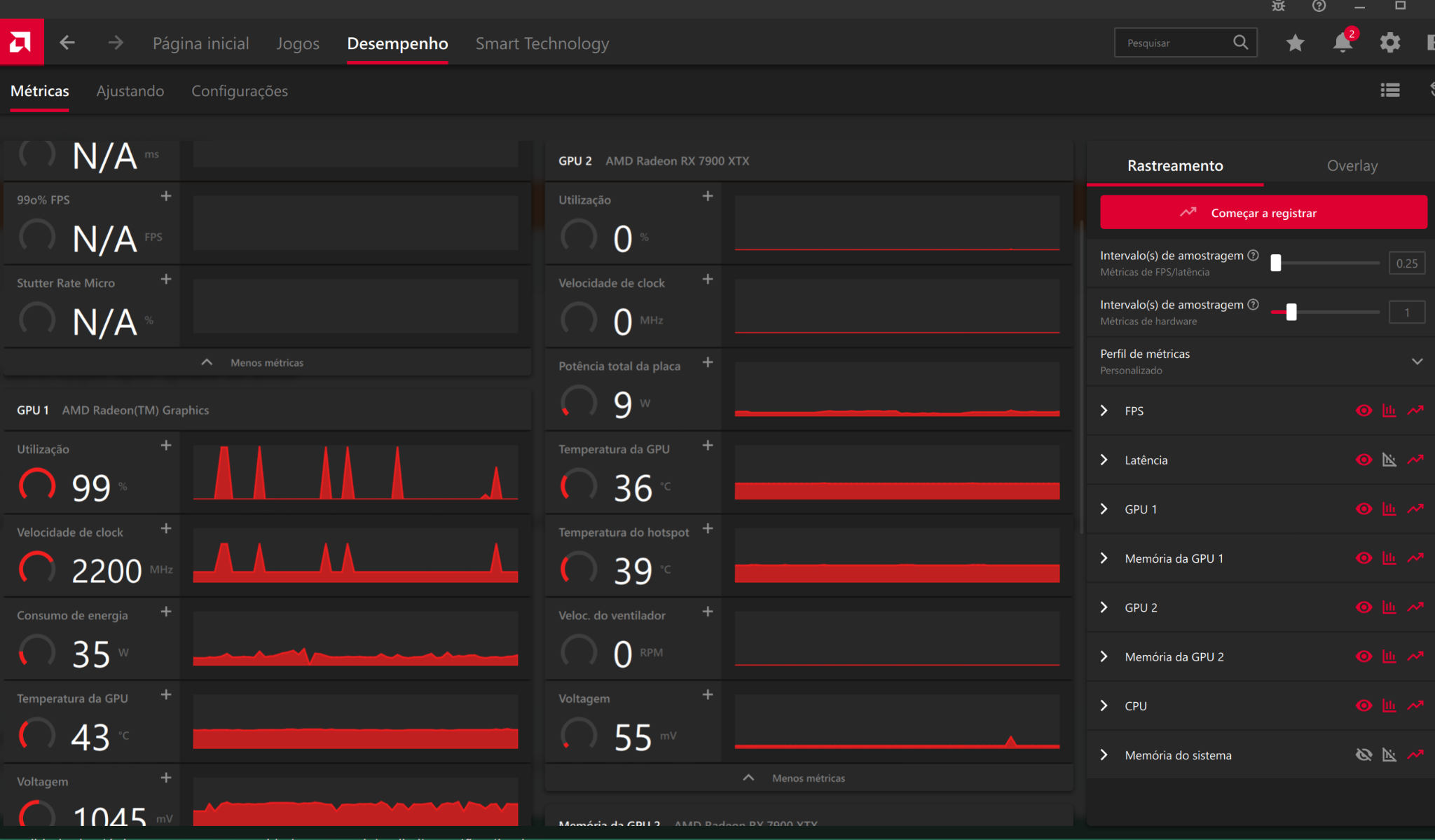
Task: Adjust hardware metrics sampling slider
Action: point(1291,312)
